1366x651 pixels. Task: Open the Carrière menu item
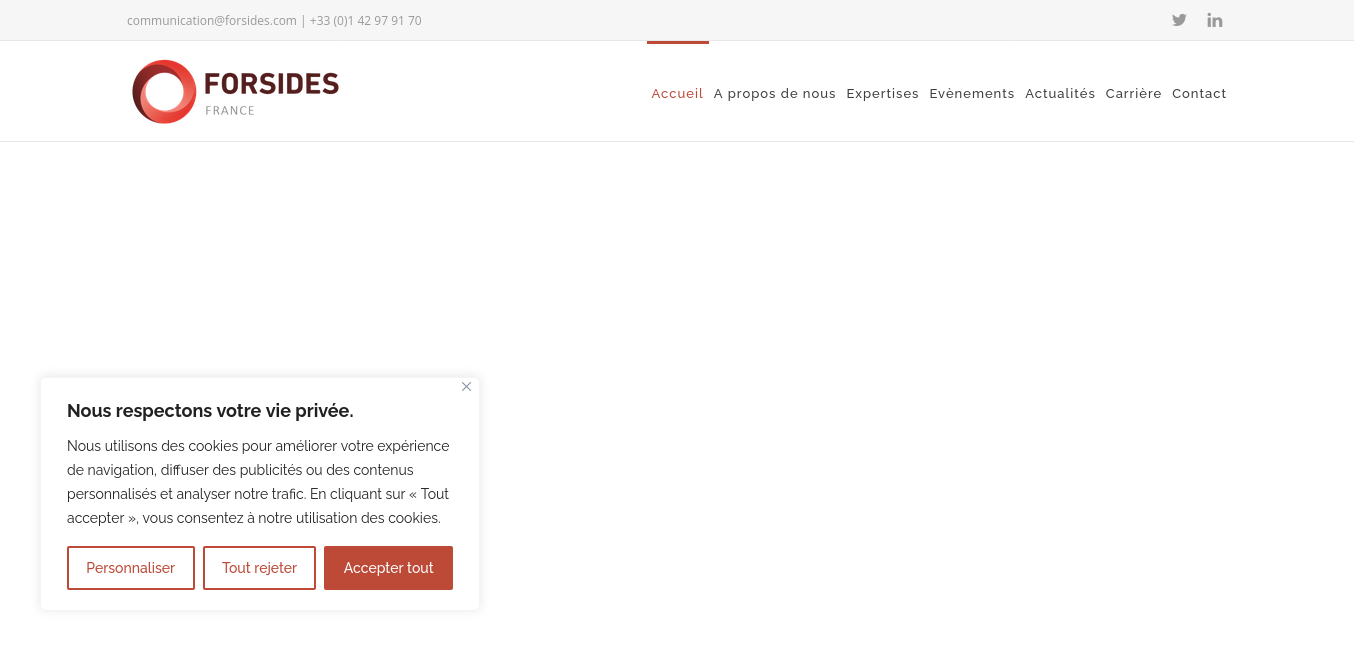coord(1133,94)
